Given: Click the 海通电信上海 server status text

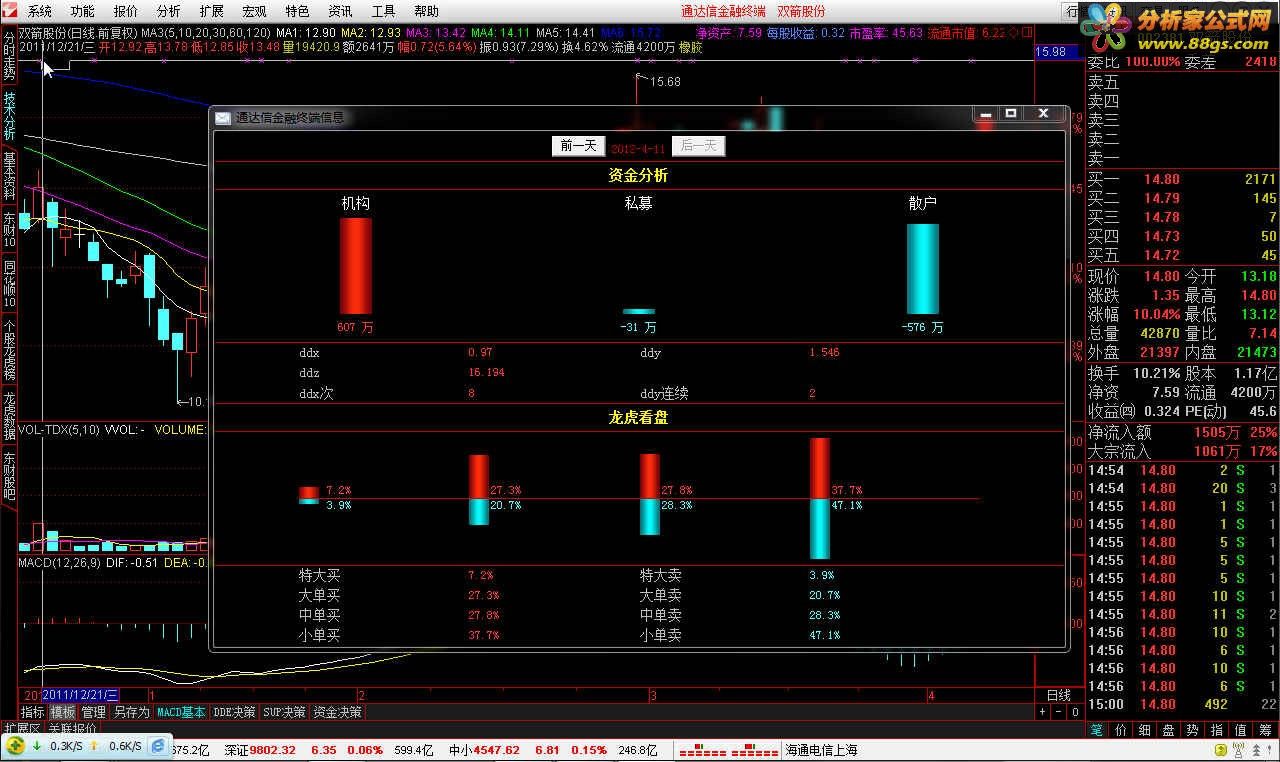Looking at the screenshot, I should click(x=821, y=750).
